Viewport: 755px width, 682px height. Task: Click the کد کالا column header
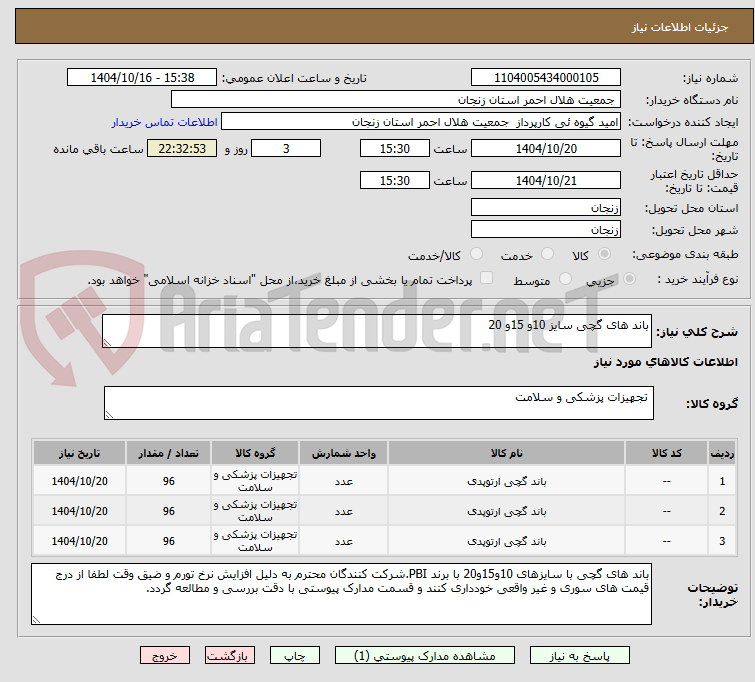(666, 453)
